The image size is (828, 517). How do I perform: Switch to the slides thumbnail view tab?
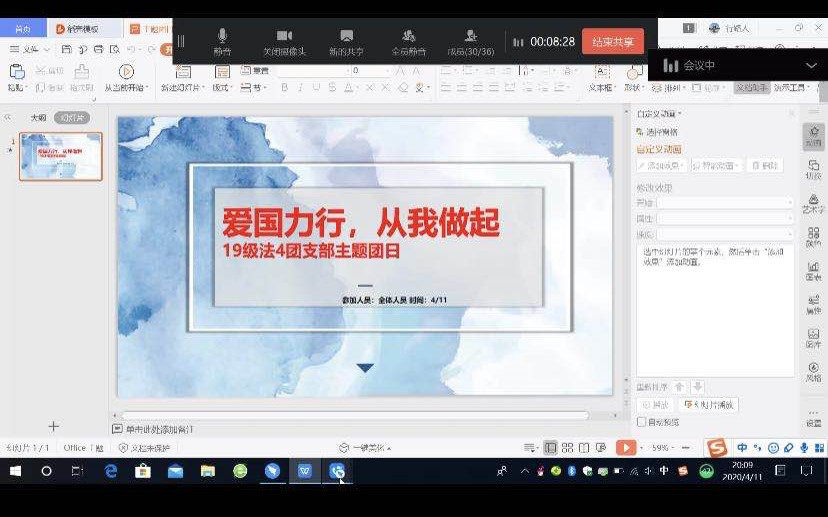coord(72,118)
